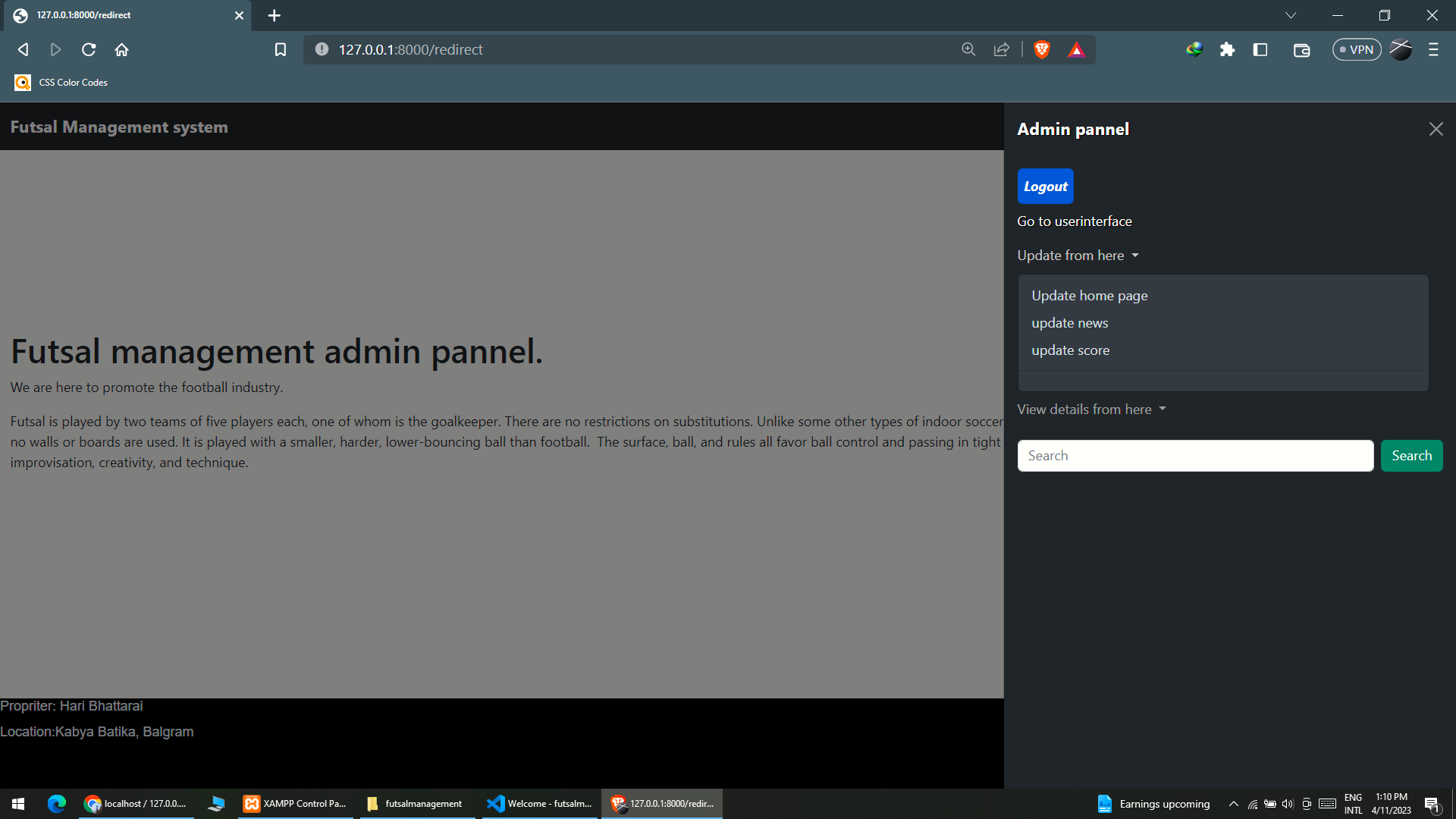Open the page zoom magnifier icon
Viewport: 1456px width, 819px height.
tap(968, 49)
